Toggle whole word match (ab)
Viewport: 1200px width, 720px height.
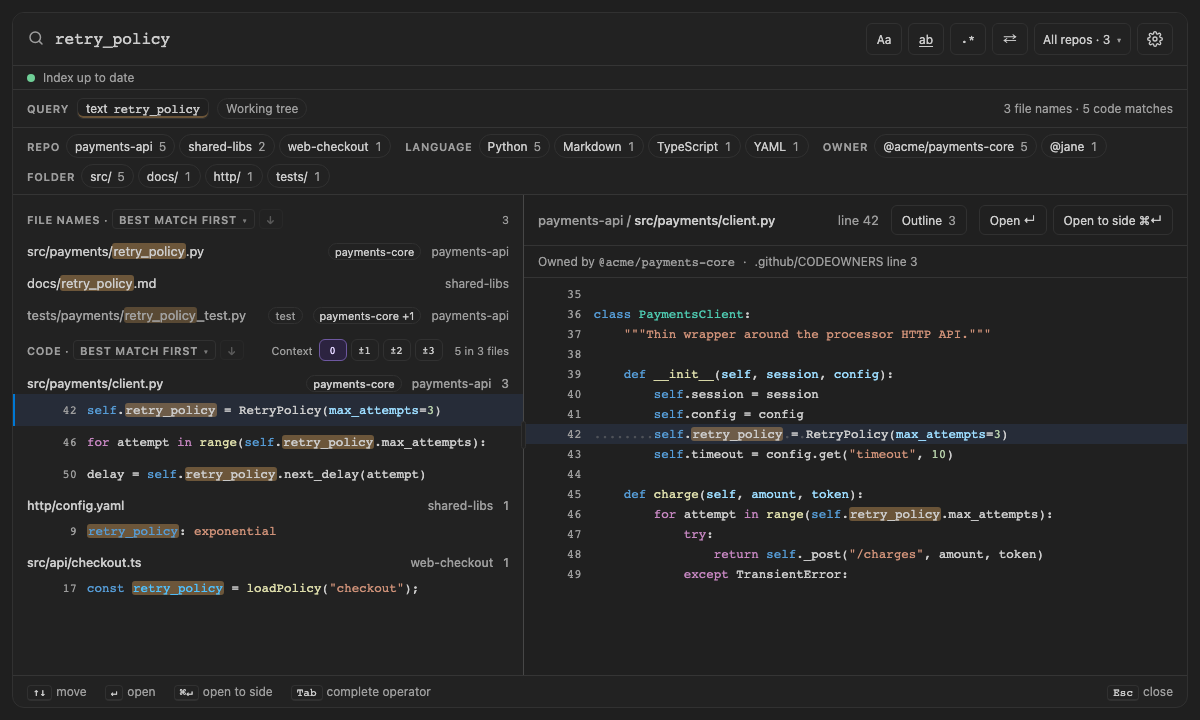tap(926, 39)
